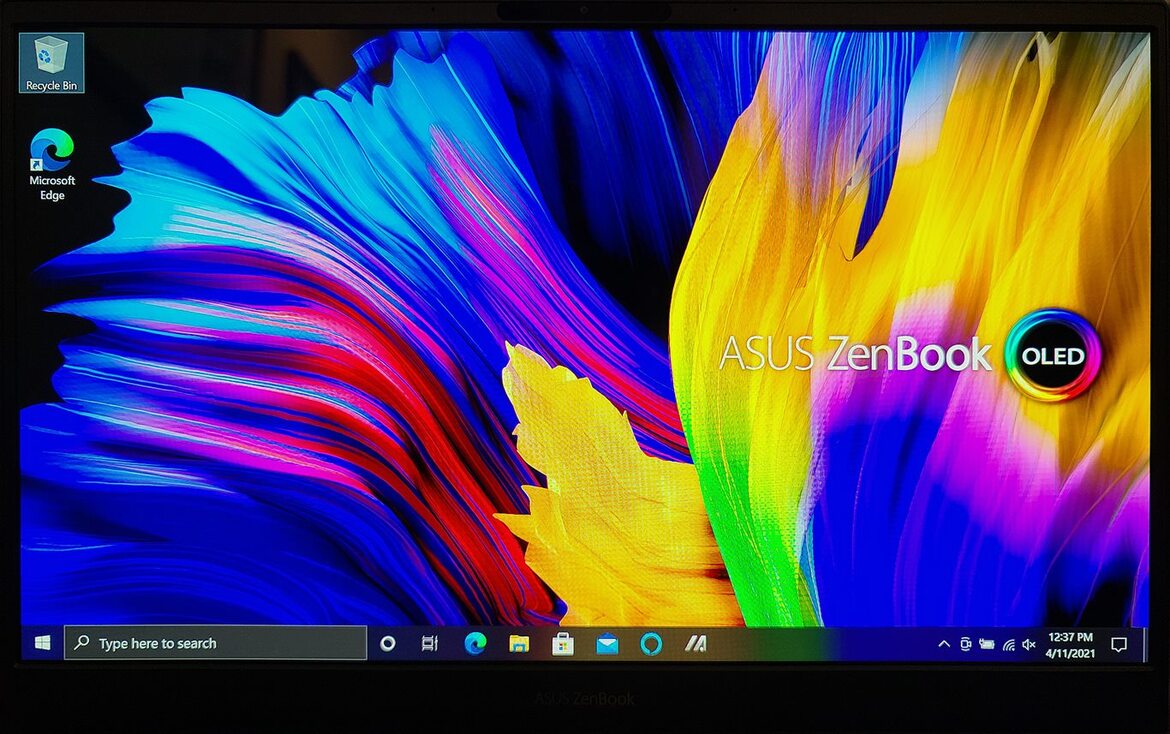Open File Explorer from the taskbar

(519, 643)
